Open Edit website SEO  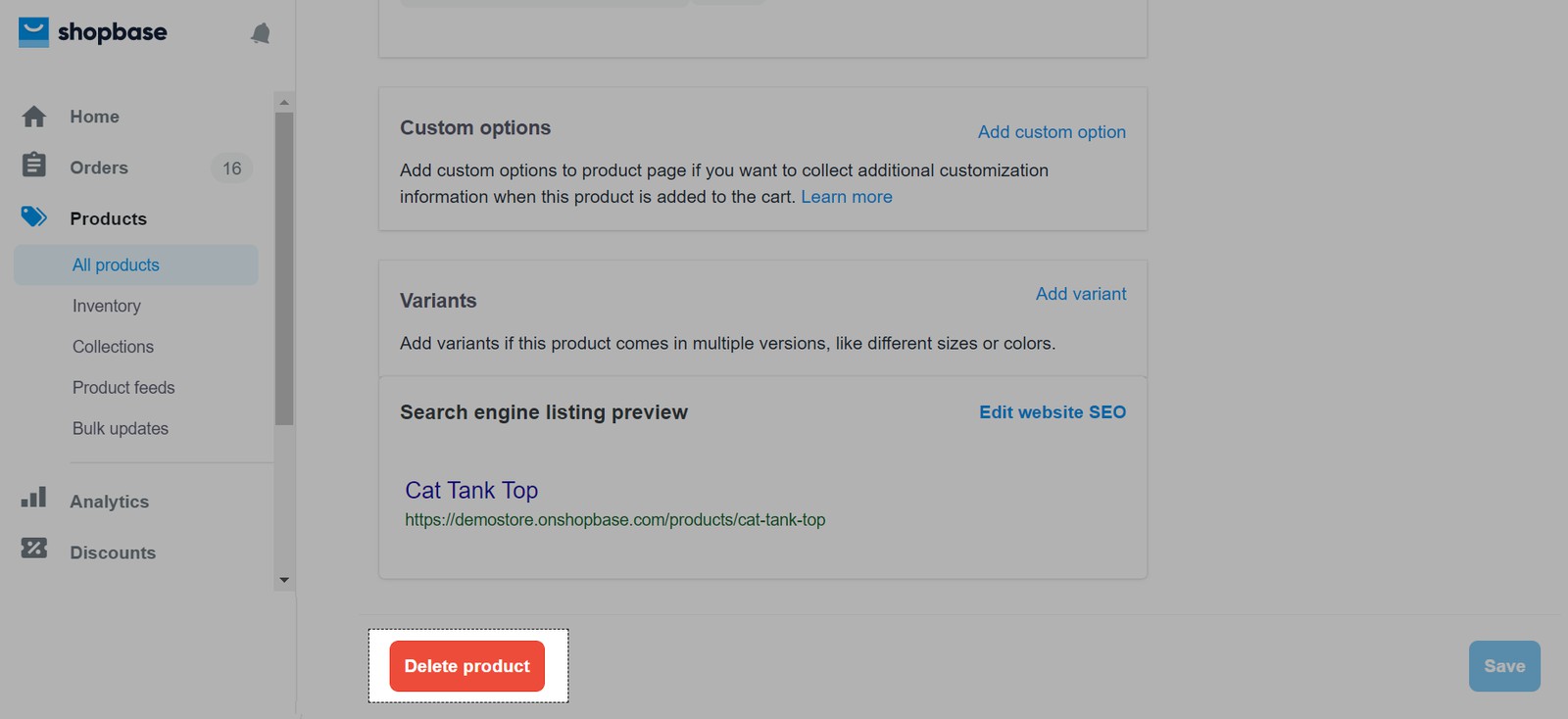[1053, 412]
